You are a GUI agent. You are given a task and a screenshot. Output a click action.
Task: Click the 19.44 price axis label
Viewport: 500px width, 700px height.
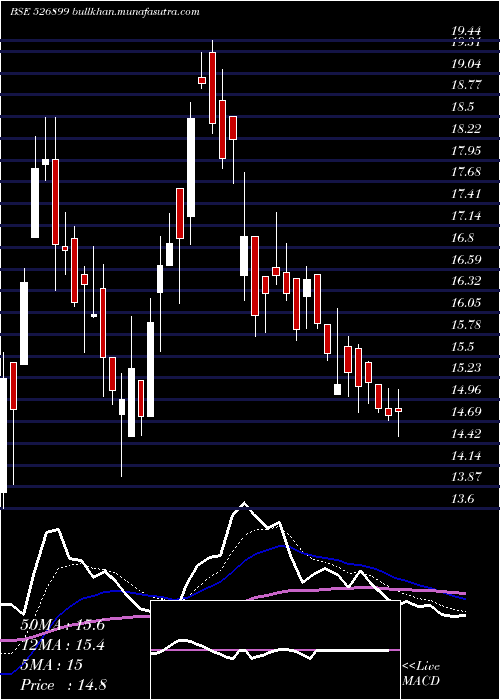pyautogui.click(x=466, y=31)
